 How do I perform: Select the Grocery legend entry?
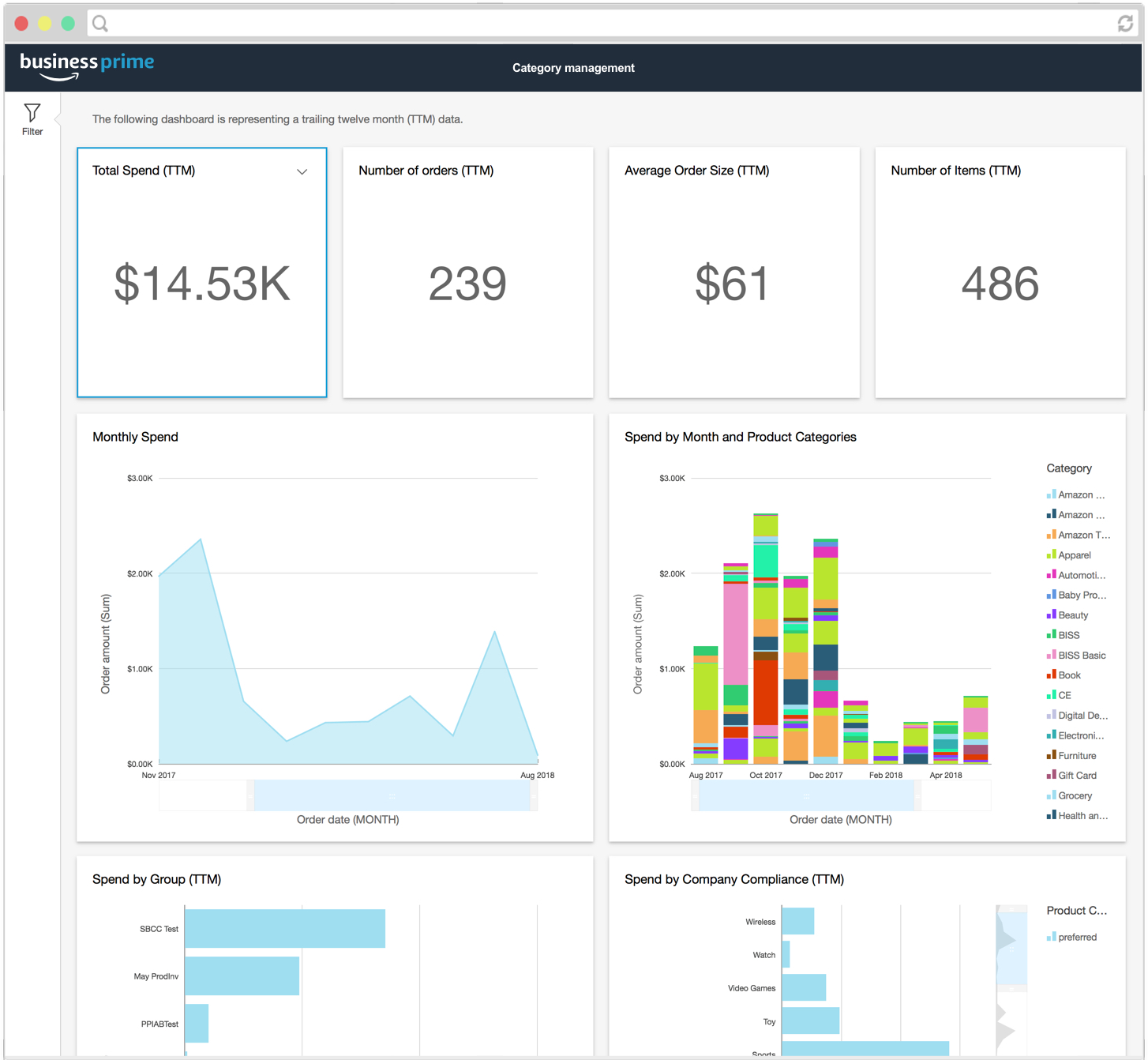point(1069,795)
